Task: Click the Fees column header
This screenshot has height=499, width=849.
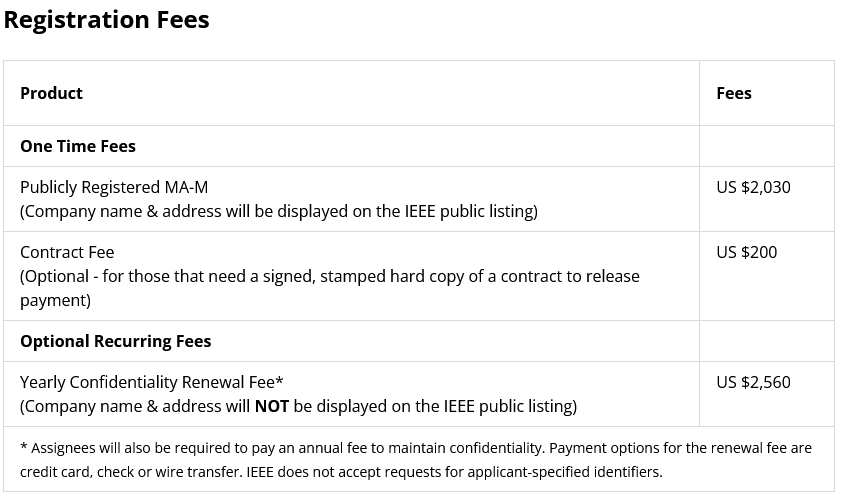Action: click(734, 93)
